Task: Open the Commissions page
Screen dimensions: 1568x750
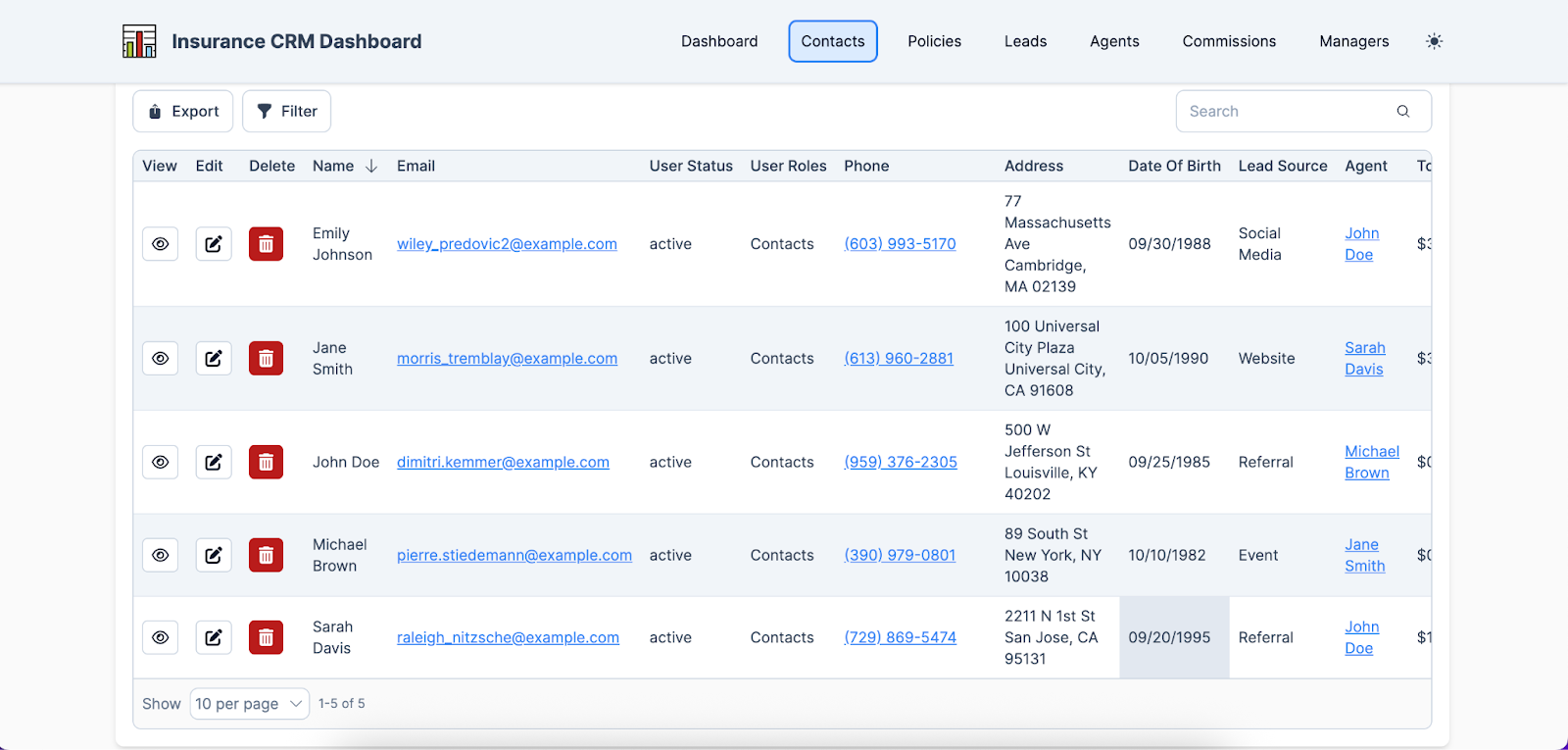Action: tap(1229, 41)
